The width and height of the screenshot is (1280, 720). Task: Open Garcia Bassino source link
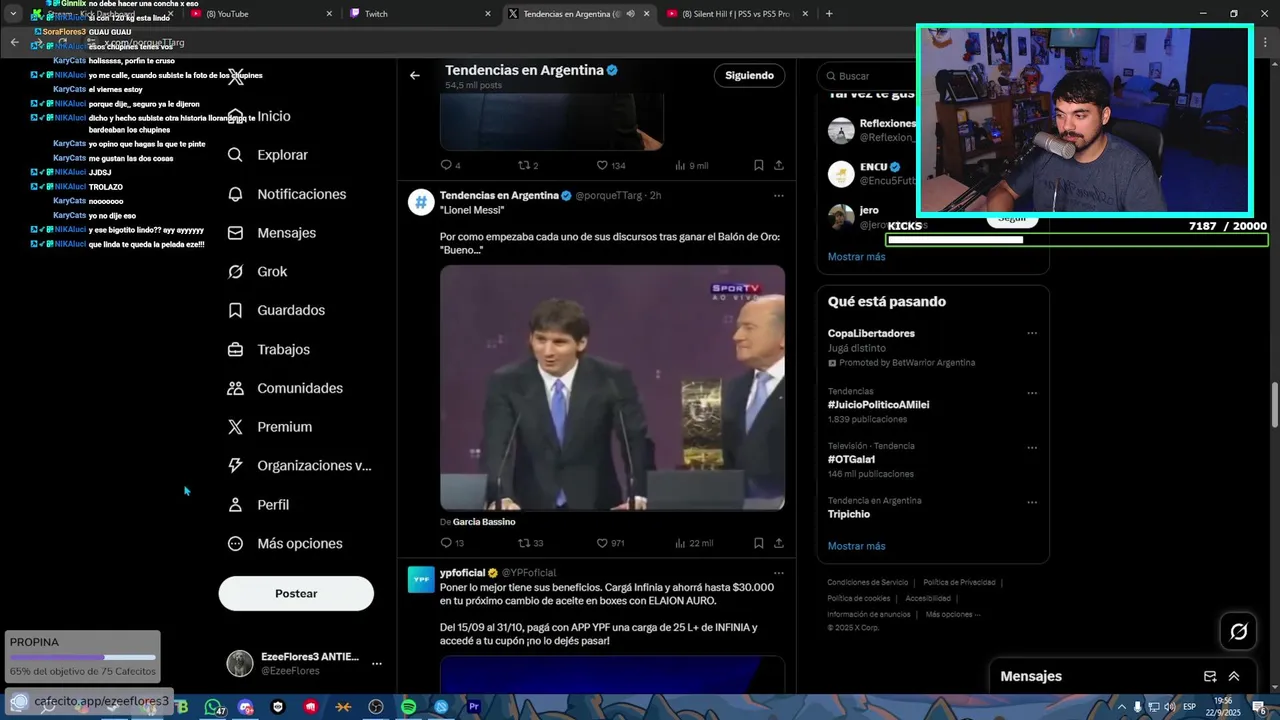click(484, 522)
